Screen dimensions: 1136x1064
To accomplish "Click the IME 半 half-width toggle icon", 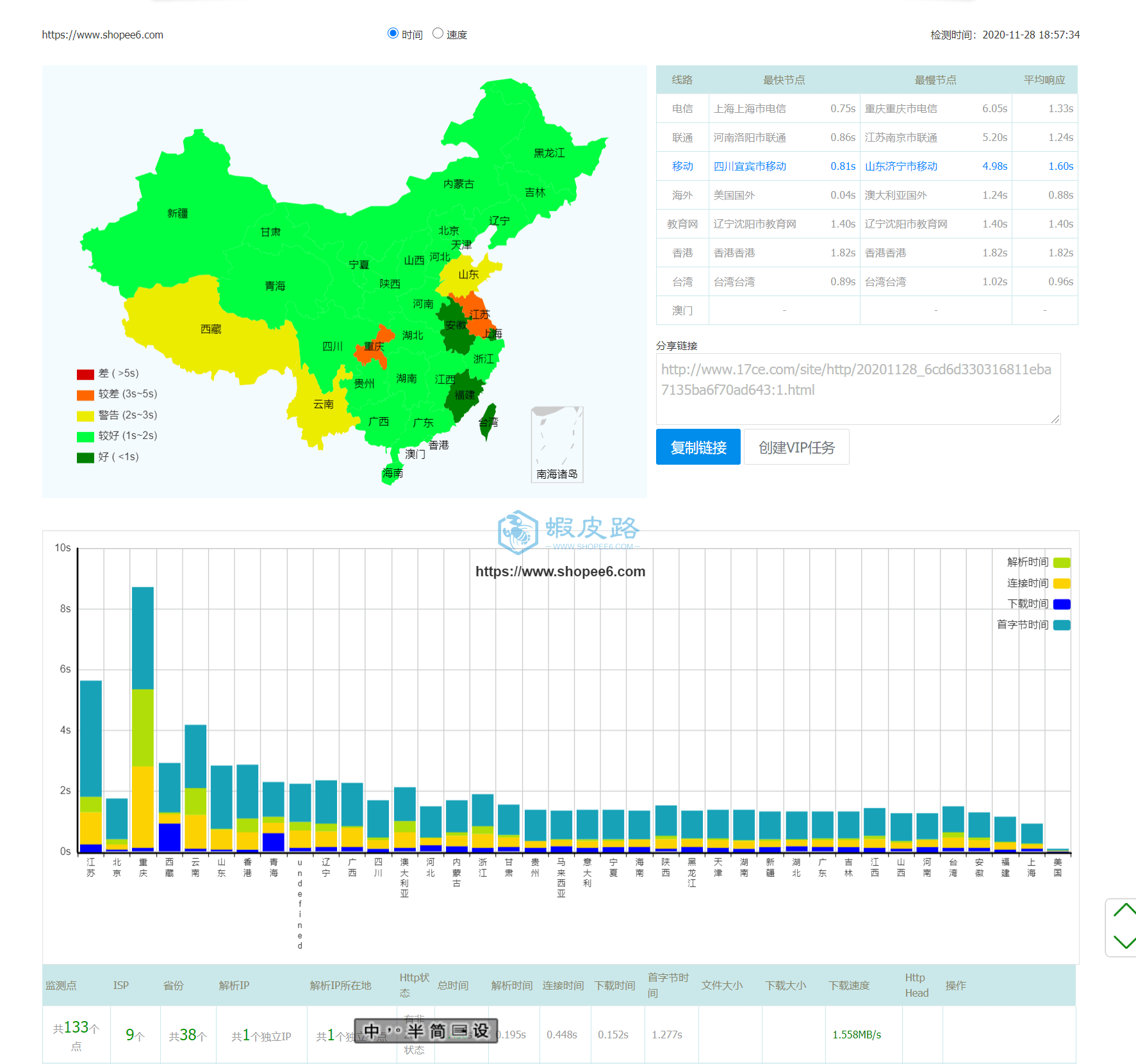I will (415, 1031).
